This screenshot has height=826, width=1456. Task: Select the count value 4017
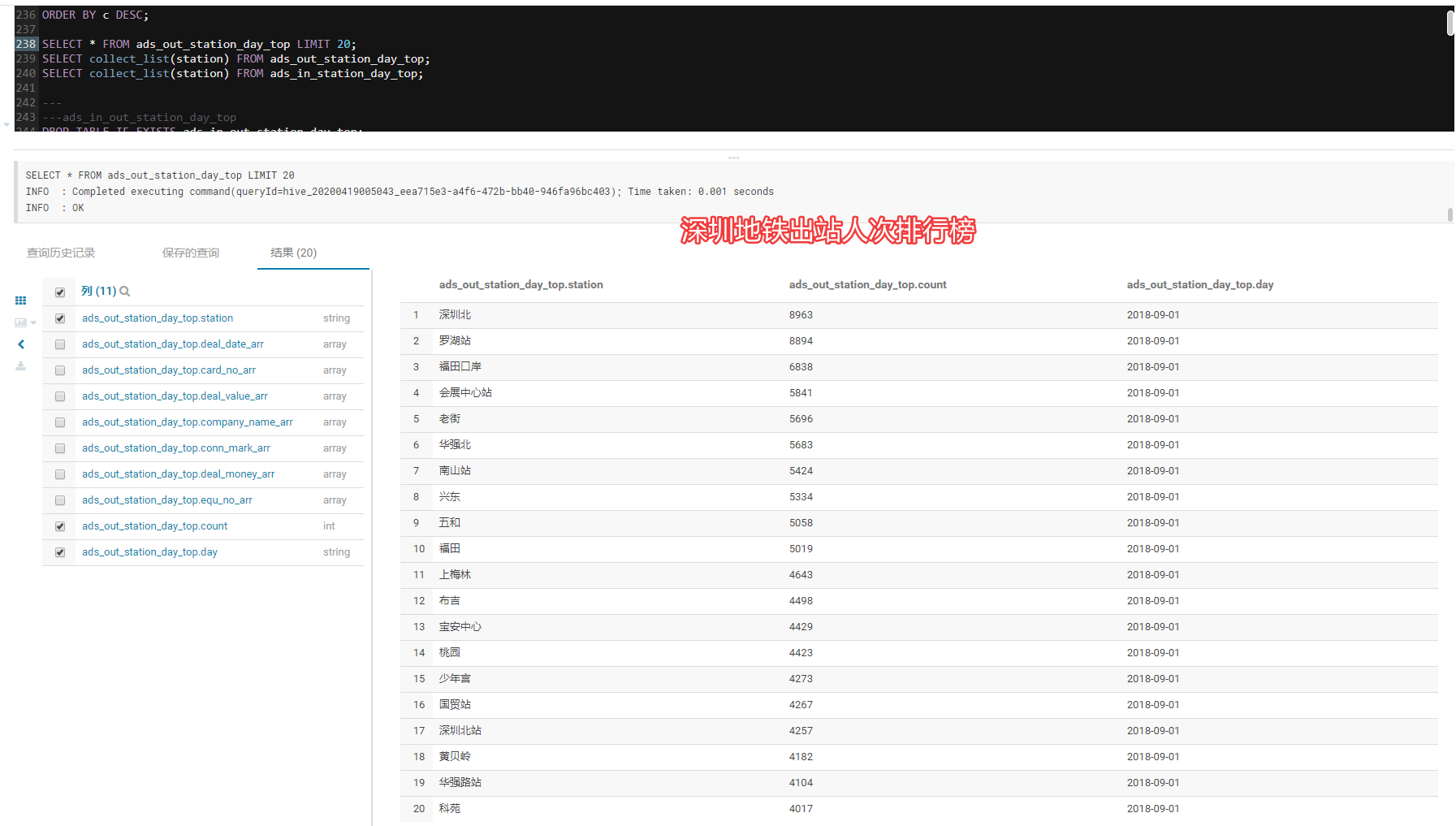[x=801, y=809]
